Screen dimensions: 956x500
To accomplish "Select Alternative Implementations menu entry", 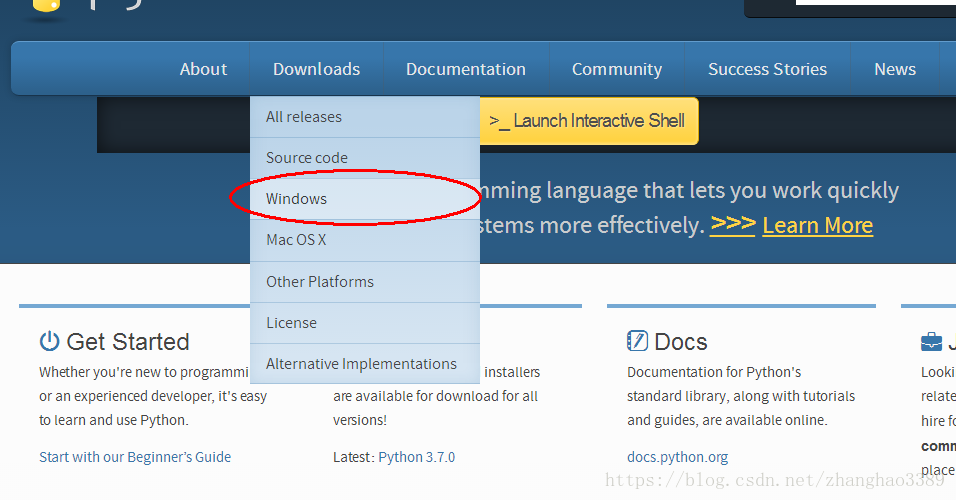I will [x=365, y=363].
